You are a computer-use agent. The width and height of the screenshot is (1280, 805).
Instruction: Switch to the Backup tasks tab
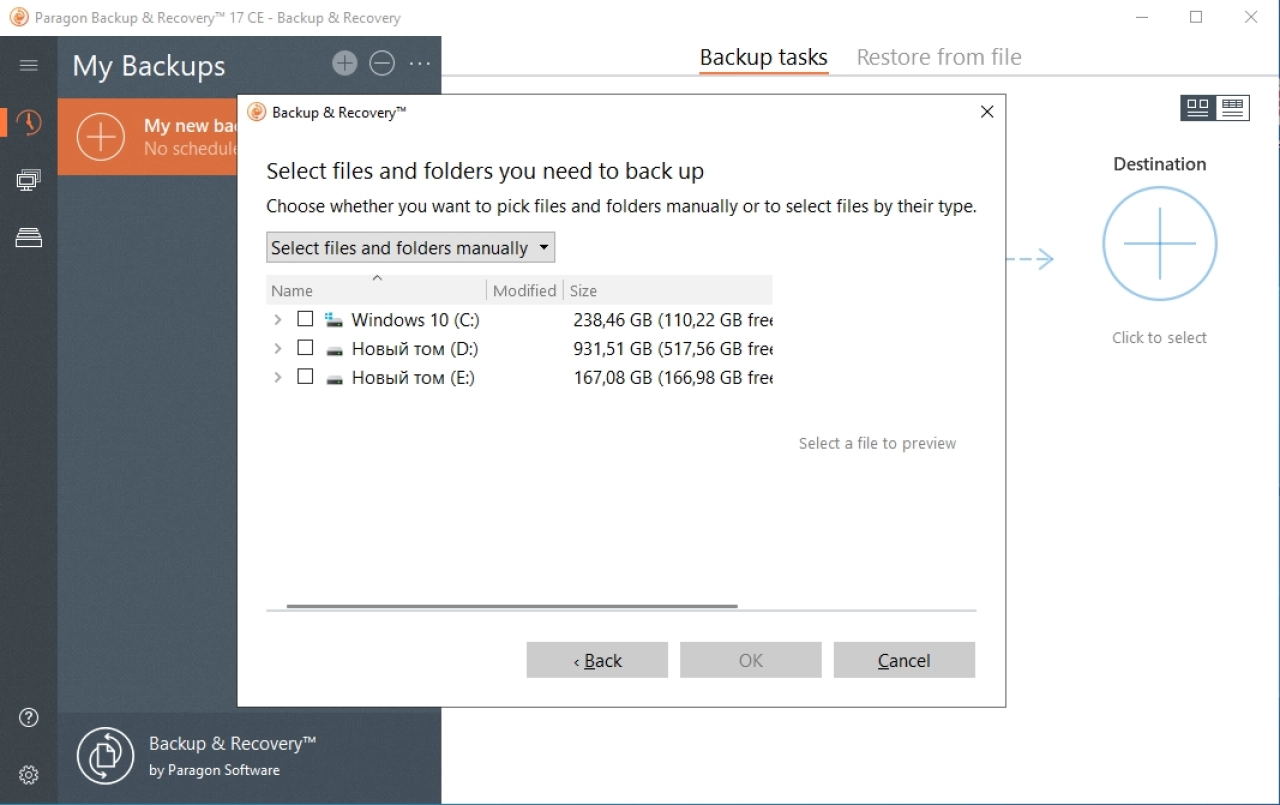(764, 57)
